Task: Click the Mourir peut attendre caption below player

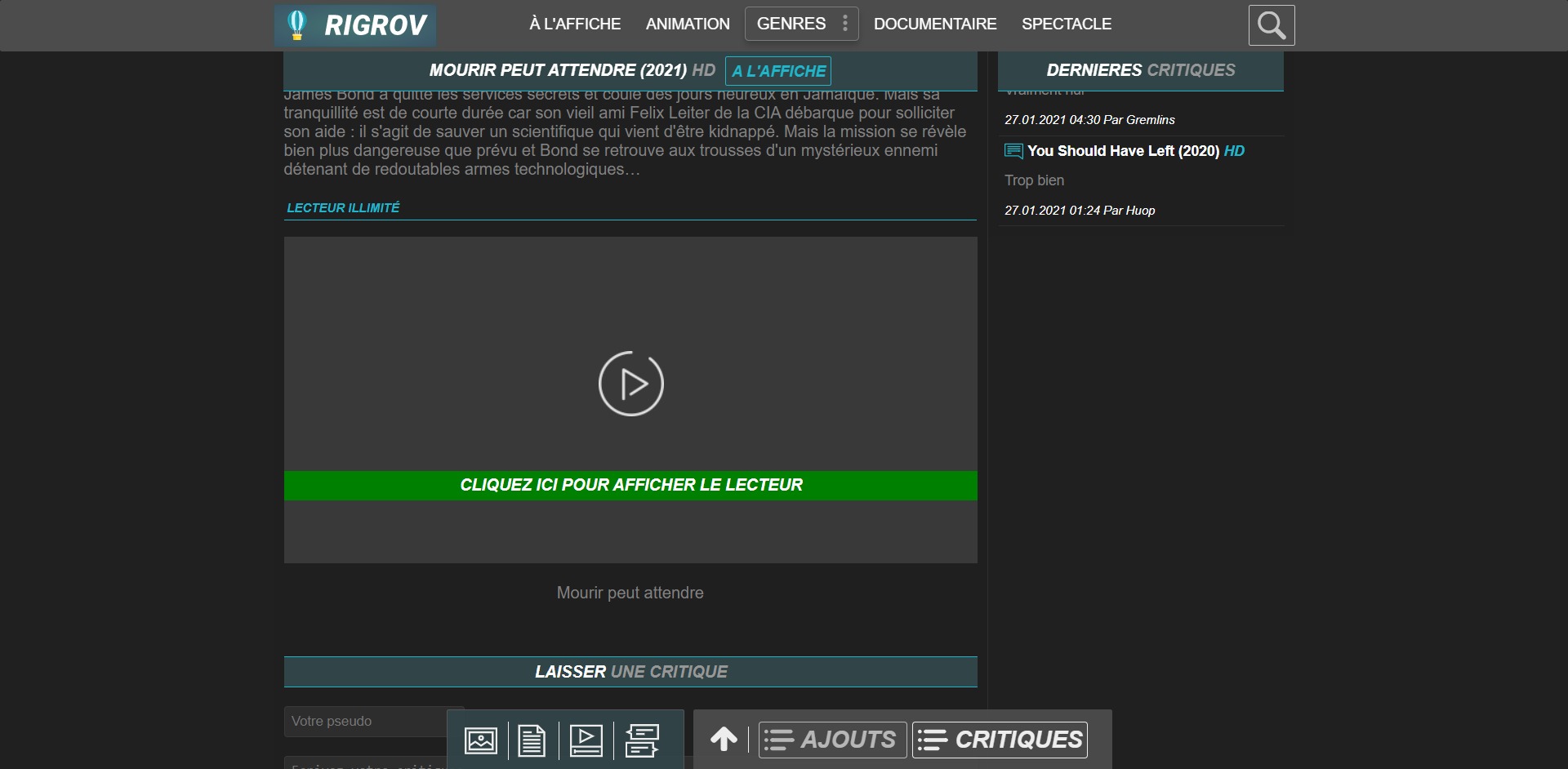Action: (x=630, y=593)
